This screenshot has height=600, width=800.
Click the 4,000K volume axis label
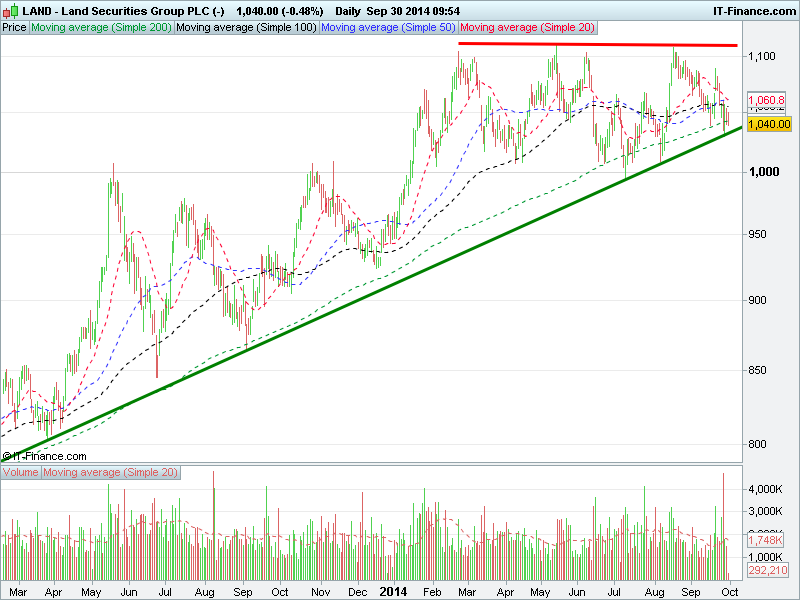coord(765,489)
